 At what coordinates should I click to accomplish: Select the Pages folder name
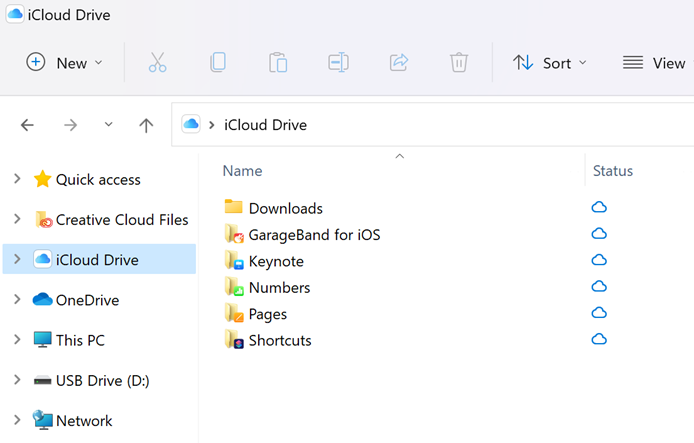coord(268,314)
